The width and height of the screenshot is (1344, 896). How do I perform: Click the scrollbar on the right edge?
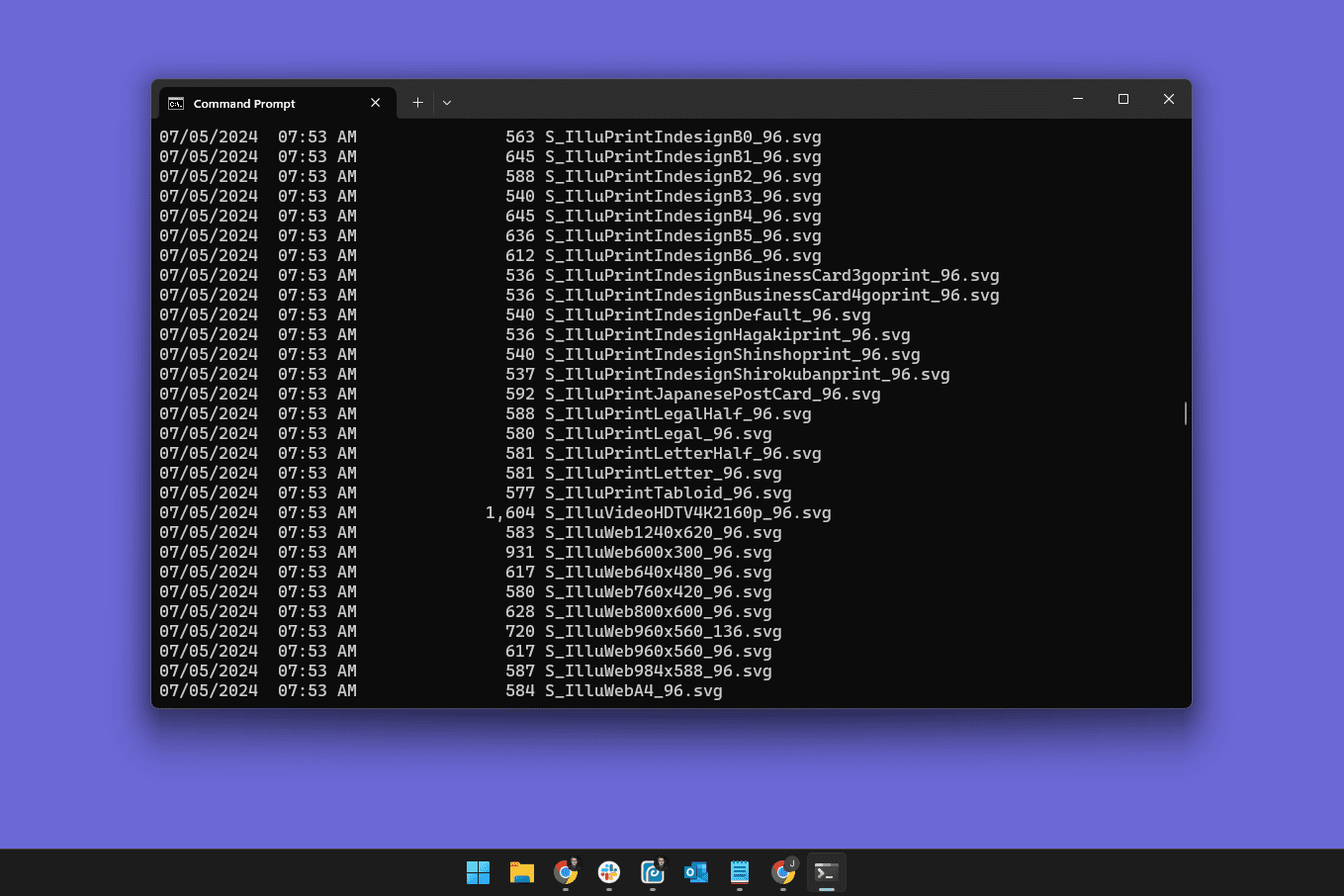[x=1184, y=413]
